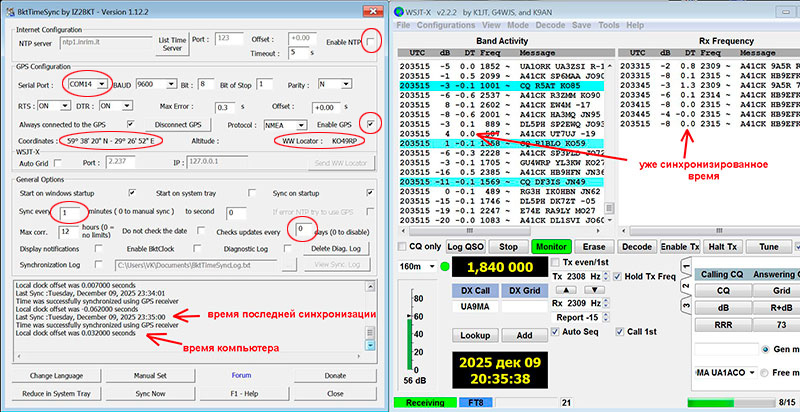This screenshot has width=800, height=412.
Task: Open the 160m band selector
Action: point(415,267)
